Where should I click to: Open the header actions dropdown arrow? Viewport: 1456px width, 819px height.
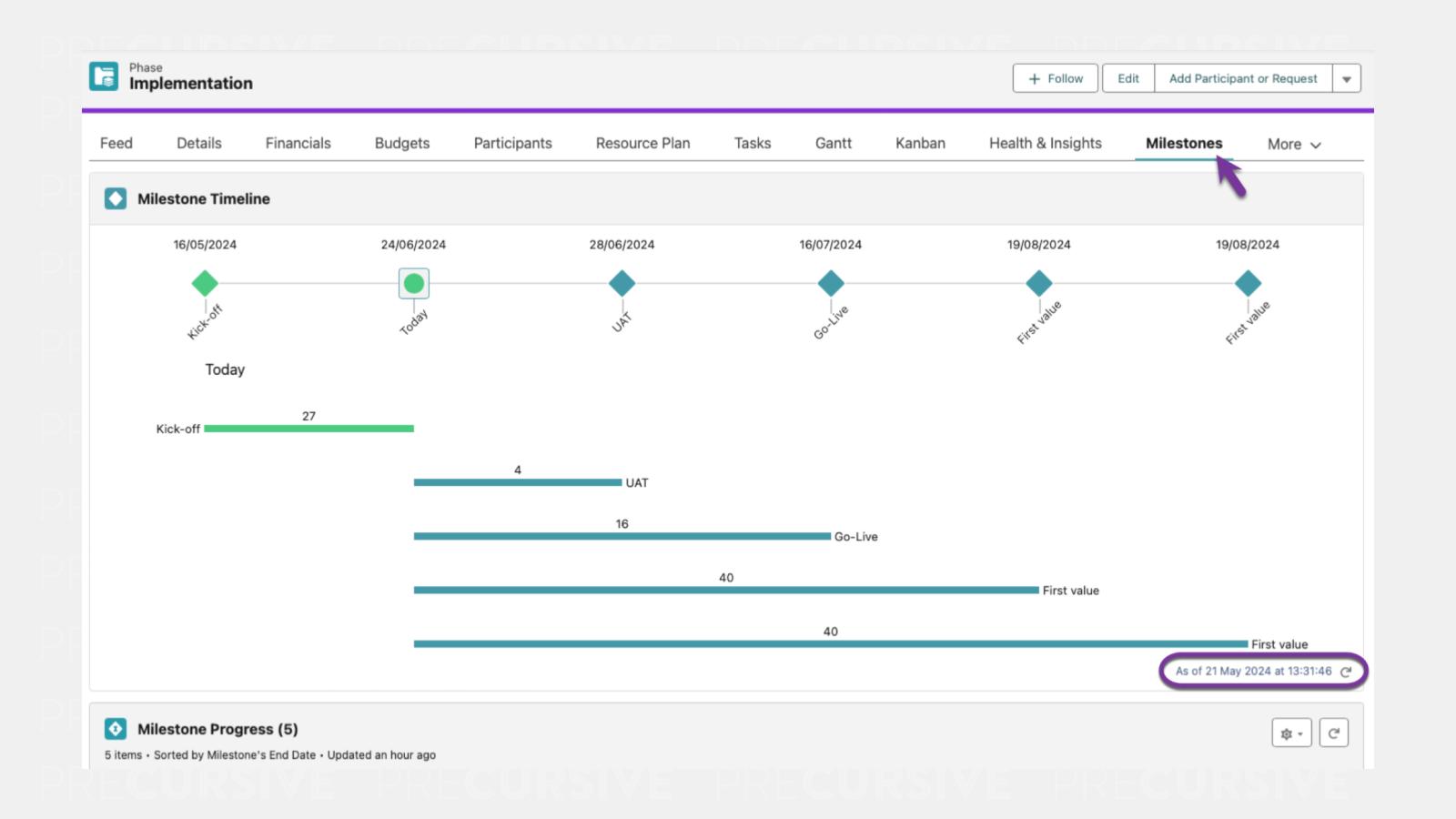coord(1346,79)
